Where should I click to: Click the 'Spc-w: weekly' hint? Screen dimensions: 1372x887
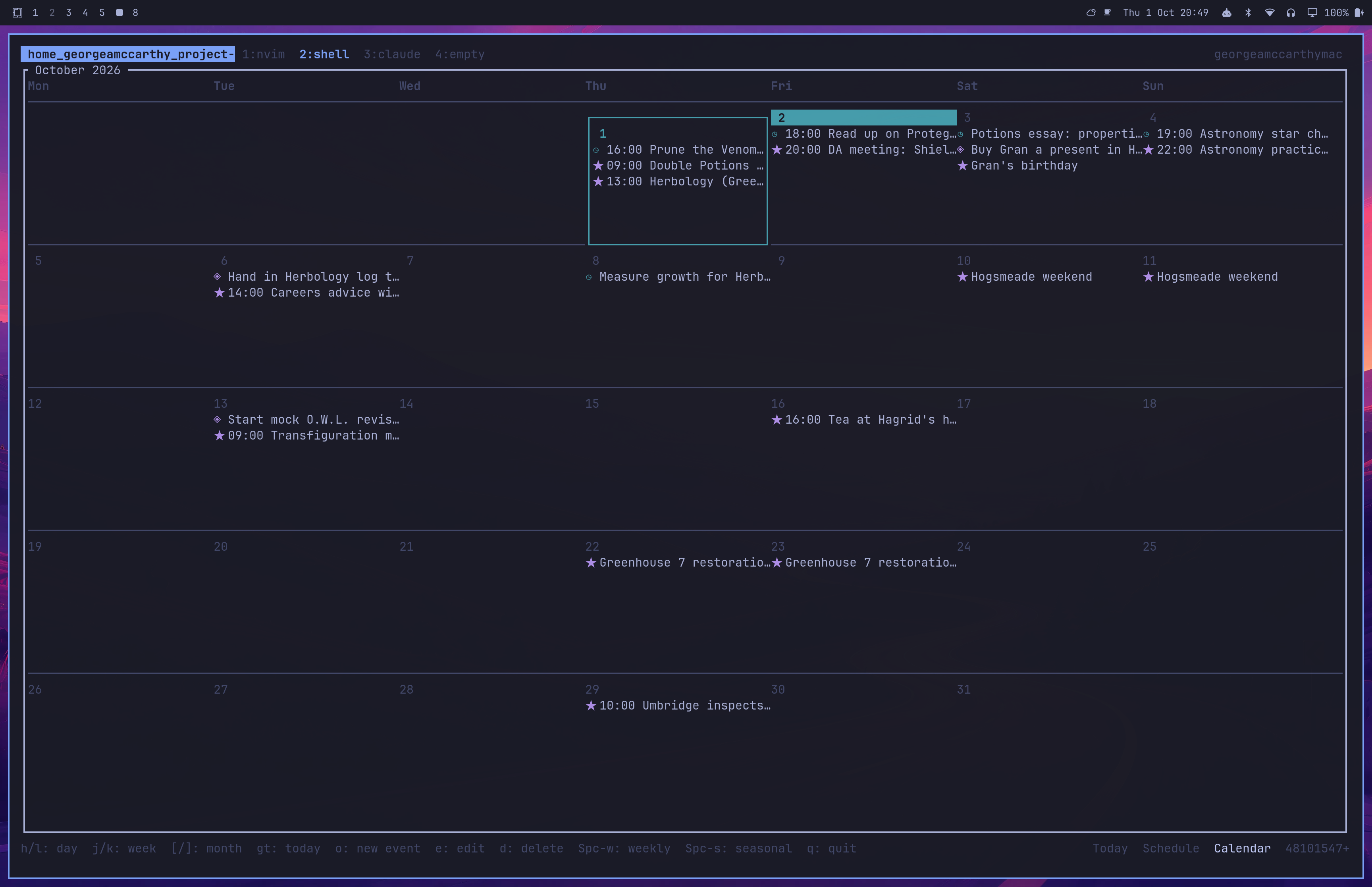(x=624, y=848)
